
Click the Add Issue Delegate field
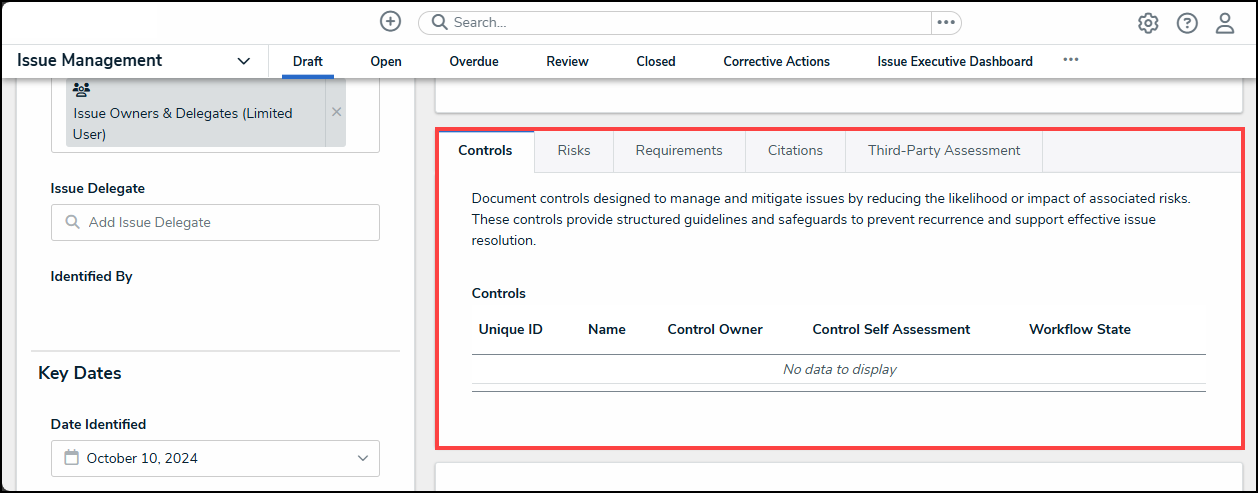pos(215,222)
